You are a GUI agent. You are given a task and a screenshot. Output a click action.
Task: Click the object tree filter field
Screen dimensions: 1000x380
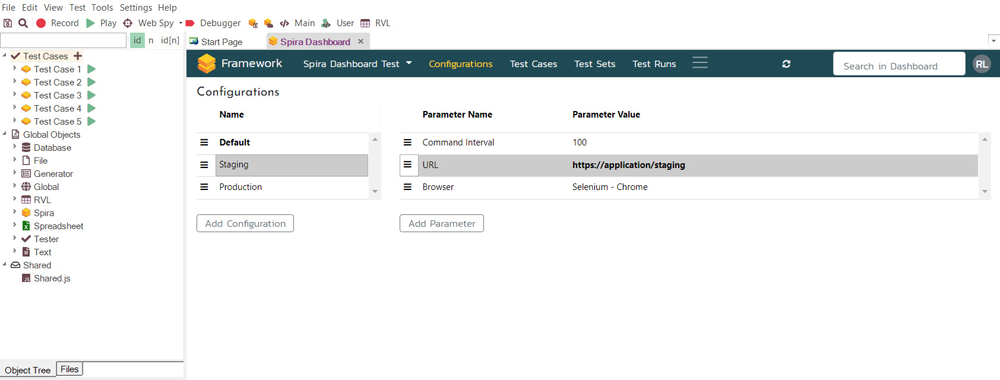click(64, 41)
